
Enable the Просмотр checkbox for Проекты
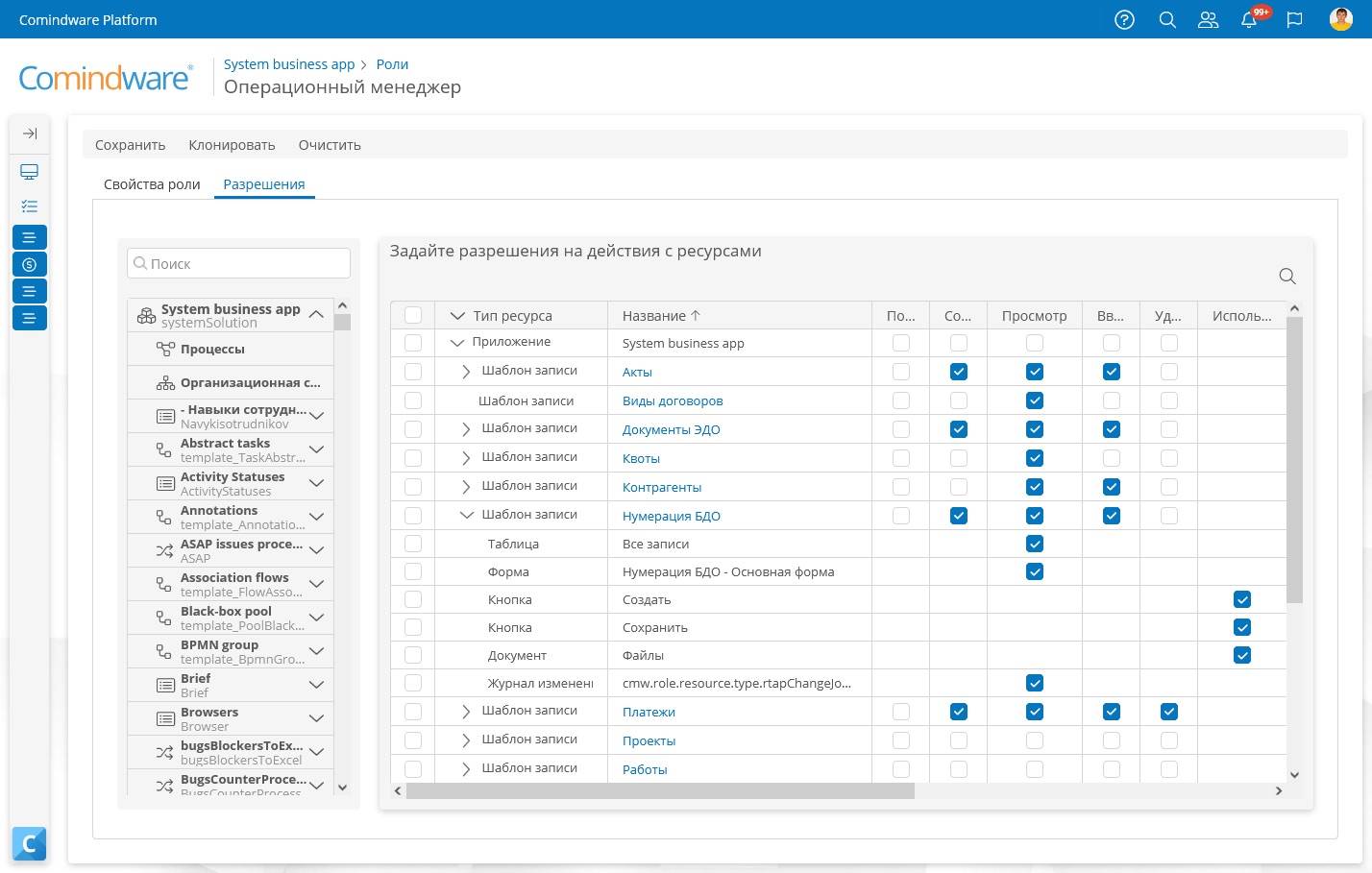[1035, 740]
